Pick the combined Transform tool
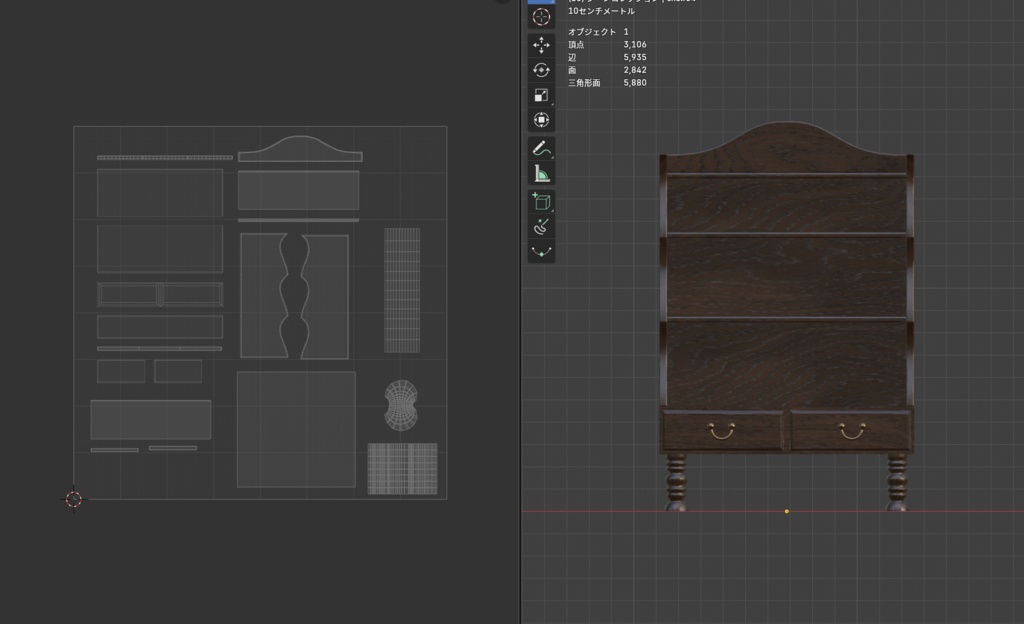Screen dimensions: 1024x624 (x=541, y=120)
